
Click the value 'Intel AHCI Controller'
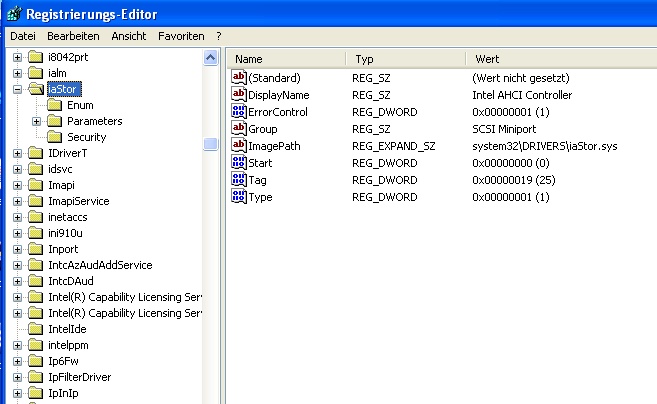click(522, 95)
